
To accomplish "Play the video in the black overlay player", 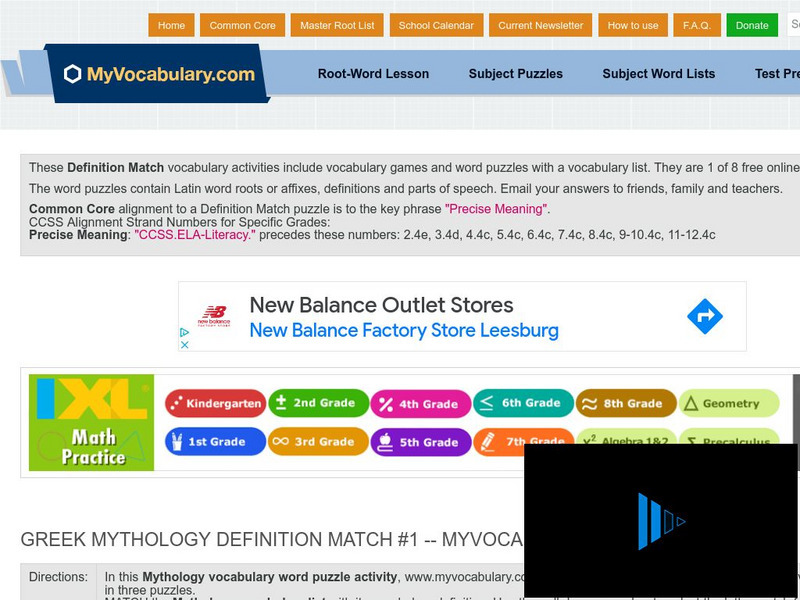I will (661, 521).
